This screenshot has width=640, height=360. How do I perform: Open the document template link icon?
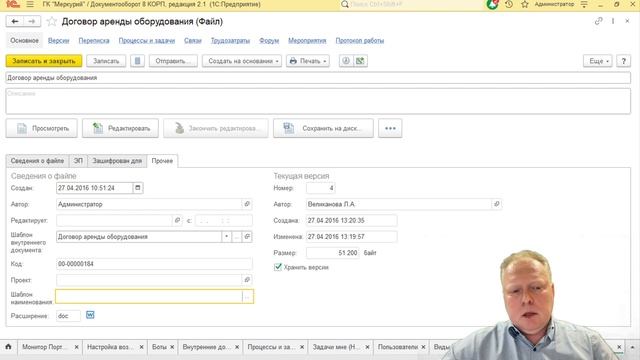pos(247,237)
